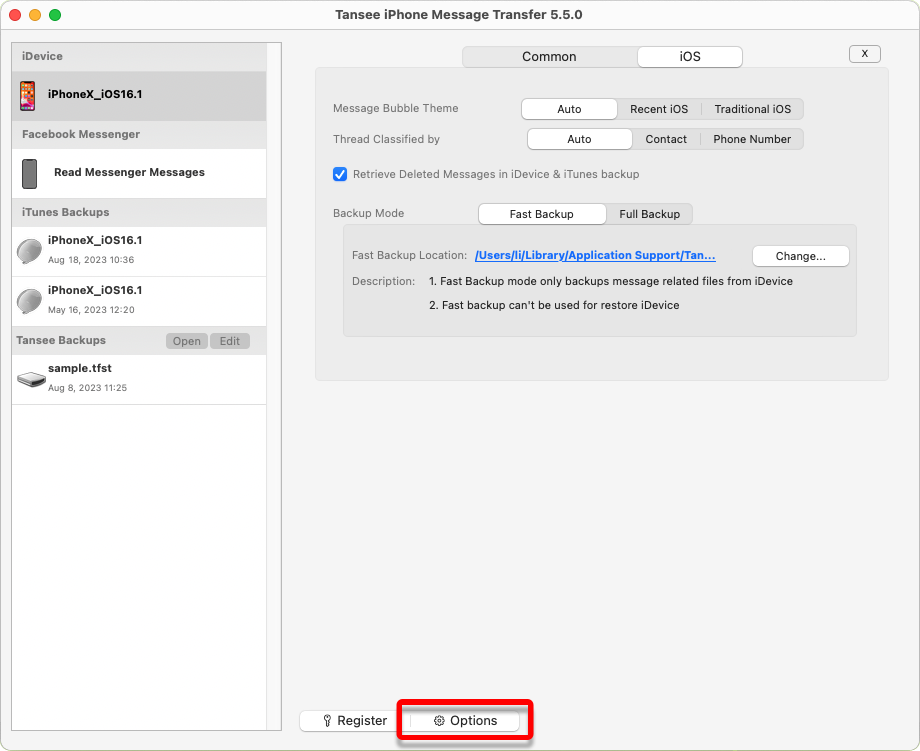The image size is (920, 751).
Task: Switch to the iOS tab
Action: (690, 57)
